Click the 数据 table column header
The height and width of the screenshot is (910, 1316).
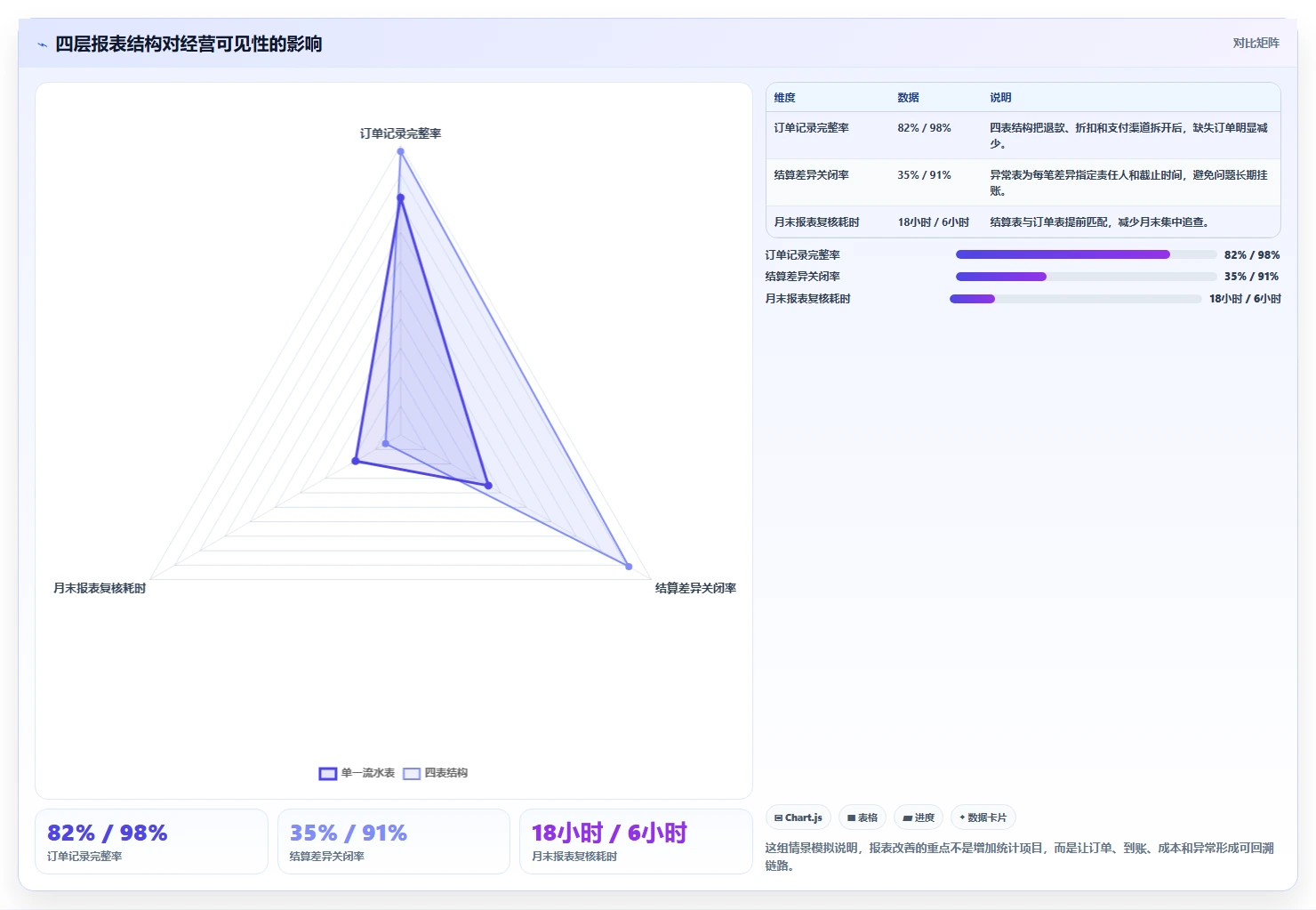pos(908,98)
